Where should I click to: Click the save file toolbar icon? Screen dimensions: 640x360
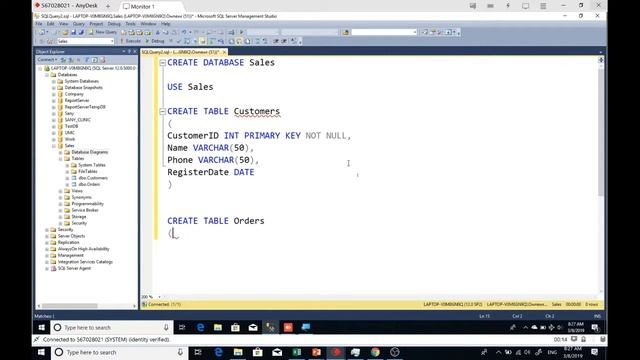point(73,32)
